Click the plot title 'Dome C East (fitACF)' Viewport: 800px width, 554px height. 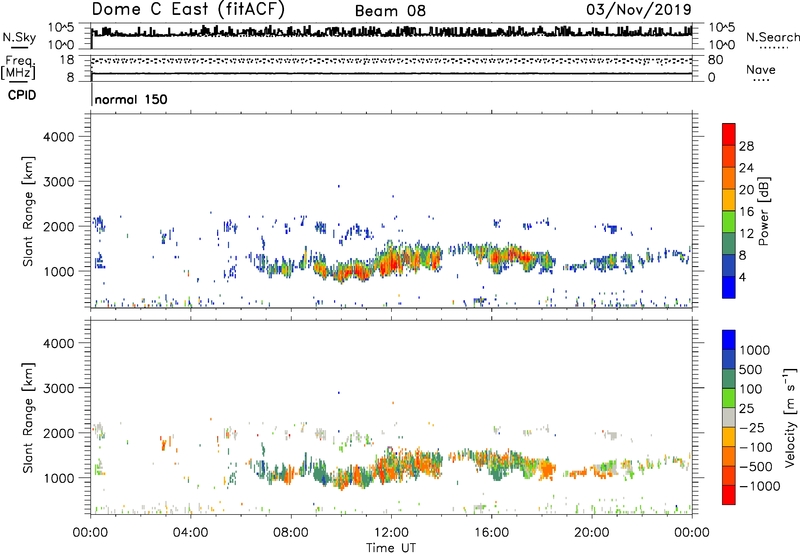[x=188, y=9]
